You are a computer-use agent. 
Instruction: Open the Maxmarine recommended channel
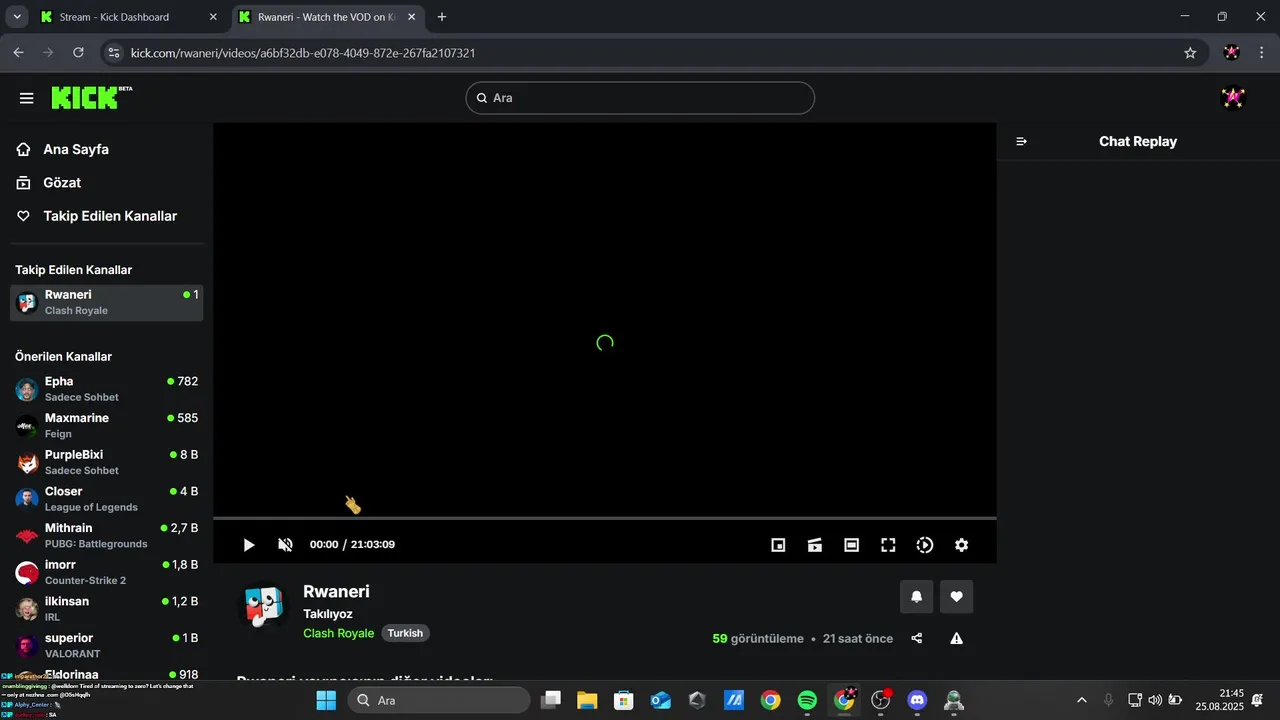point(107,425)
